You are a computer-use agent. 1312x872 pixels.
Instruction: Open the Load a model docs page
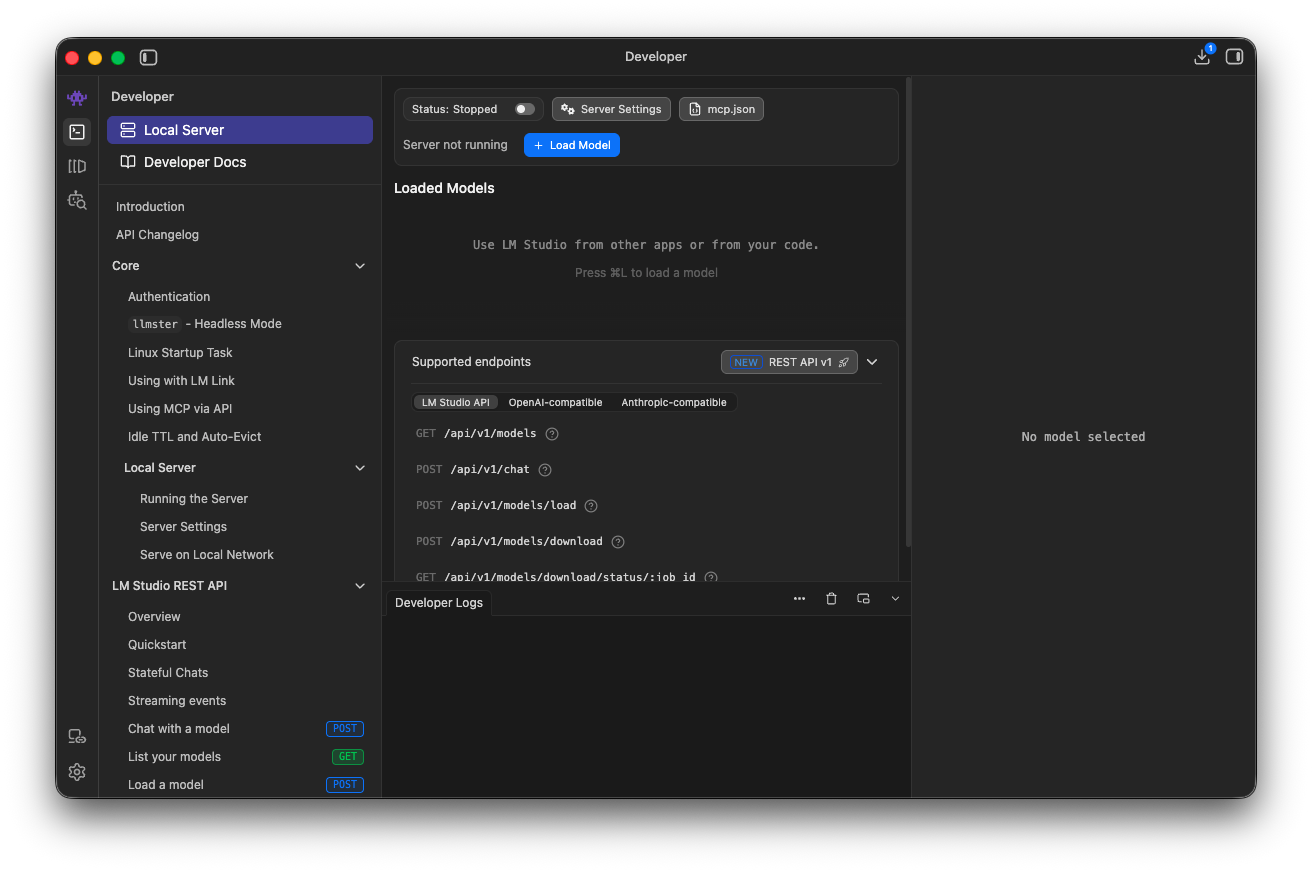(x=166, y=785)
